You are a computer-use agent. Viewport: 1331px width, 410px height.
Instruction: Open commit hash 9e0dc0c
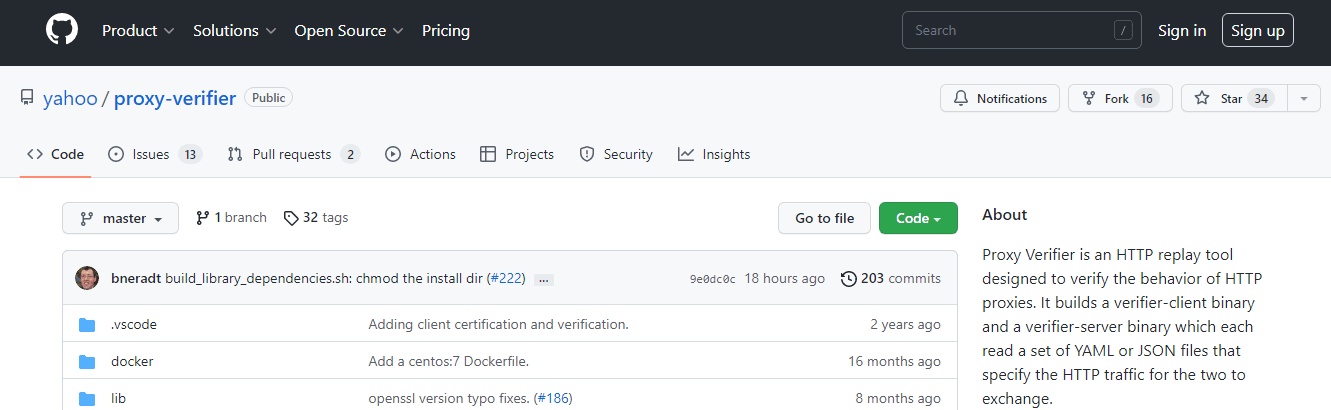point(712,279)
